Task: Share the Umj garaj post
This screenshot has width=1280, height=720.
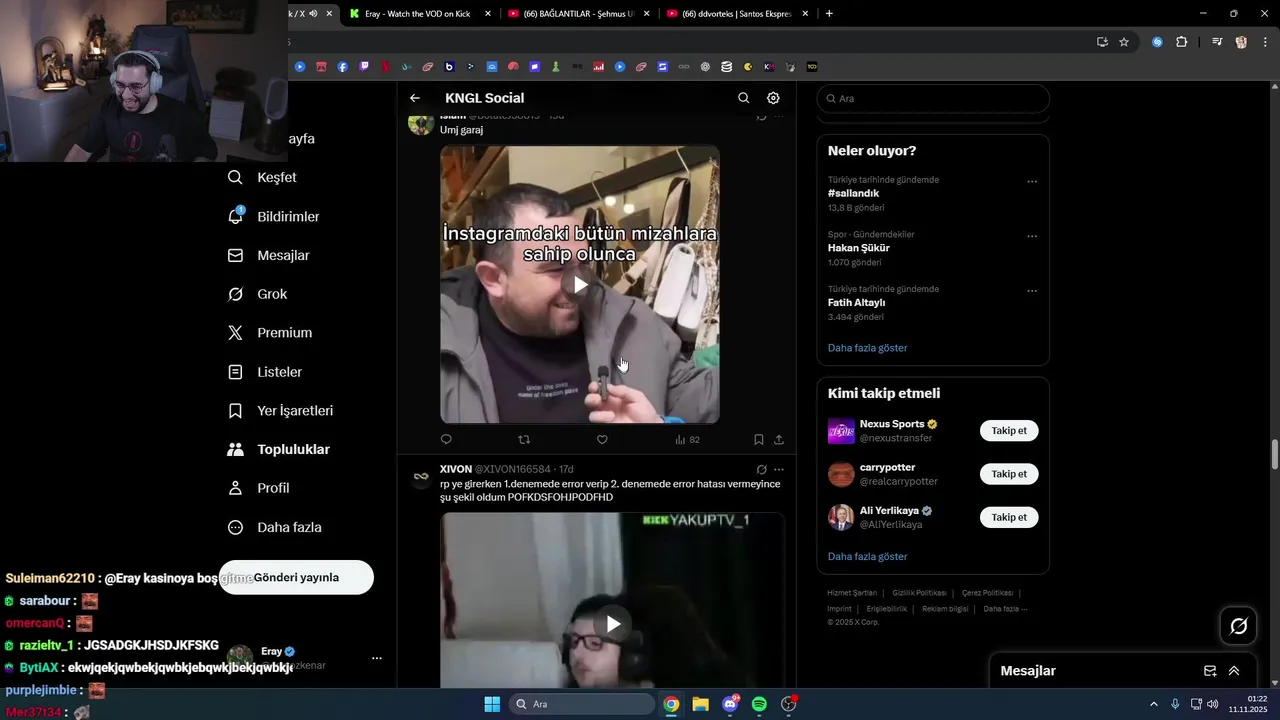Action: click(779, 439)
